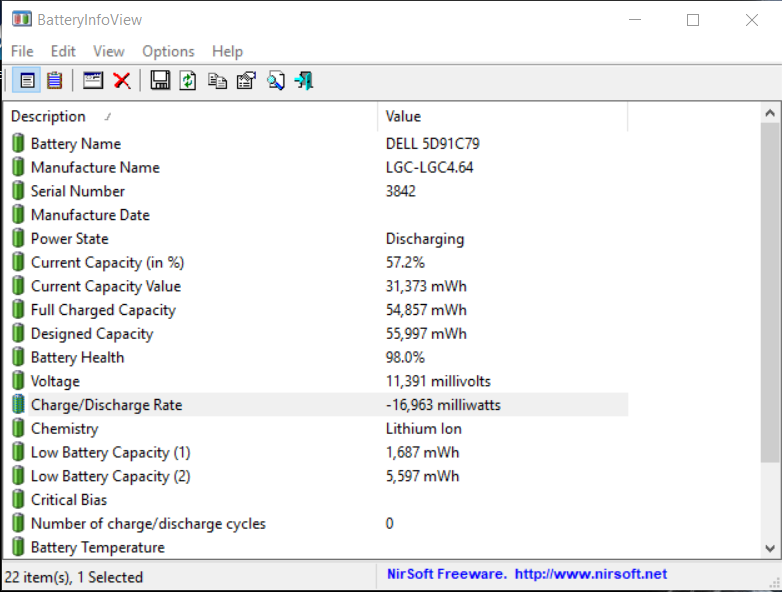This screenshot has height=592, width=782.
Task: Select the Power State row
Action: pyautogui.click(x=316, y=238)
